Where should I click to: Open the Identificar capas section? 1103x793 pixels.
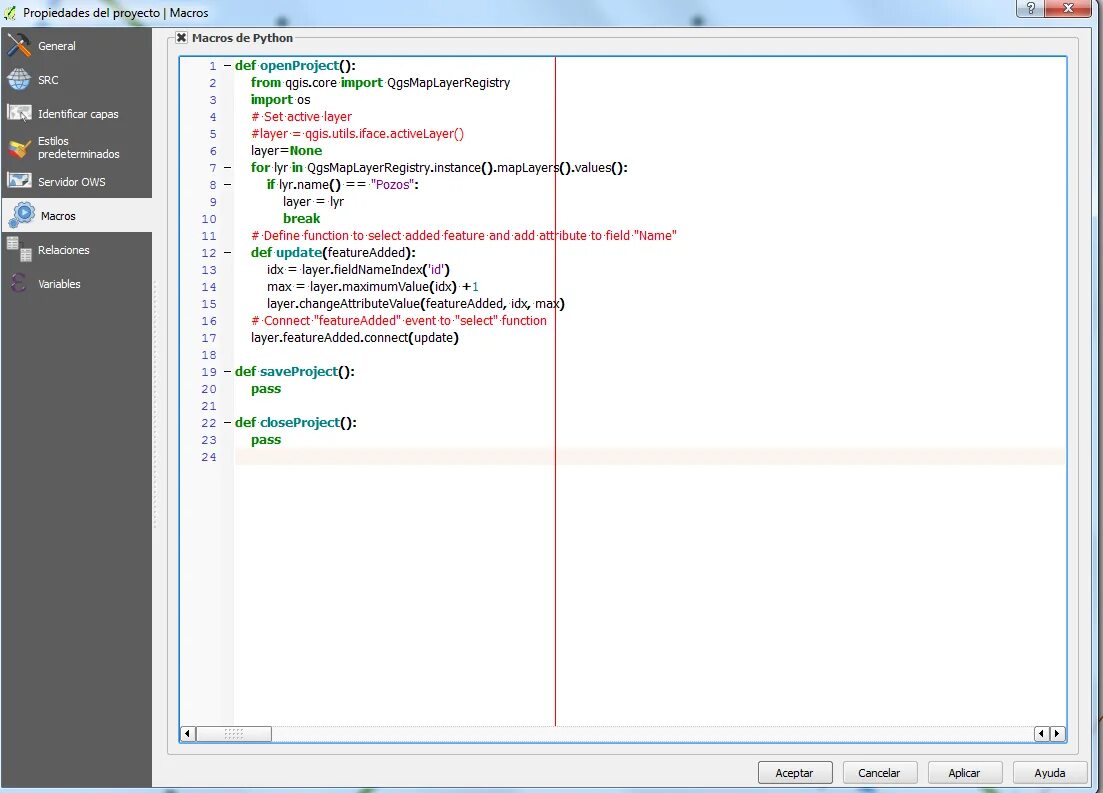coord(78,114)
